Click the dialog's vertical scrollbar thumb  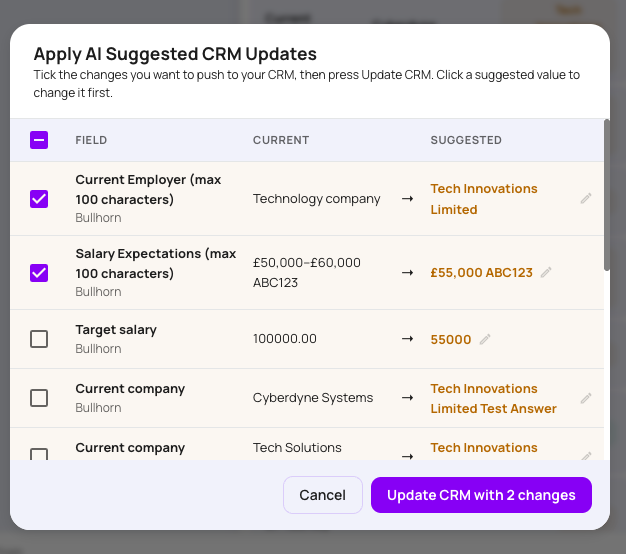coord(607,195)
